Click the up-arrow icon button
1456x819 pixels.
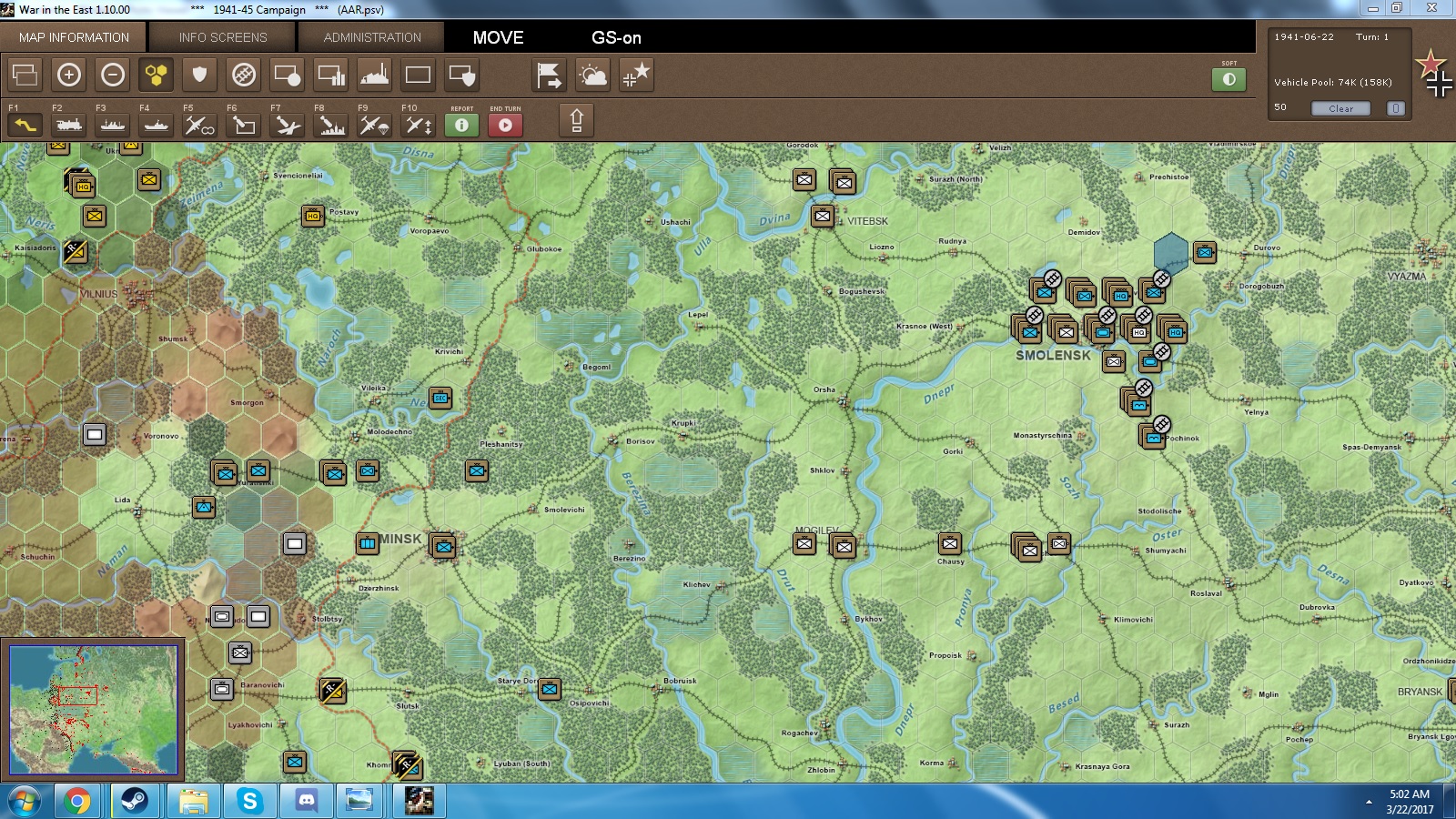pyautogui.click(x=576, y=120)
